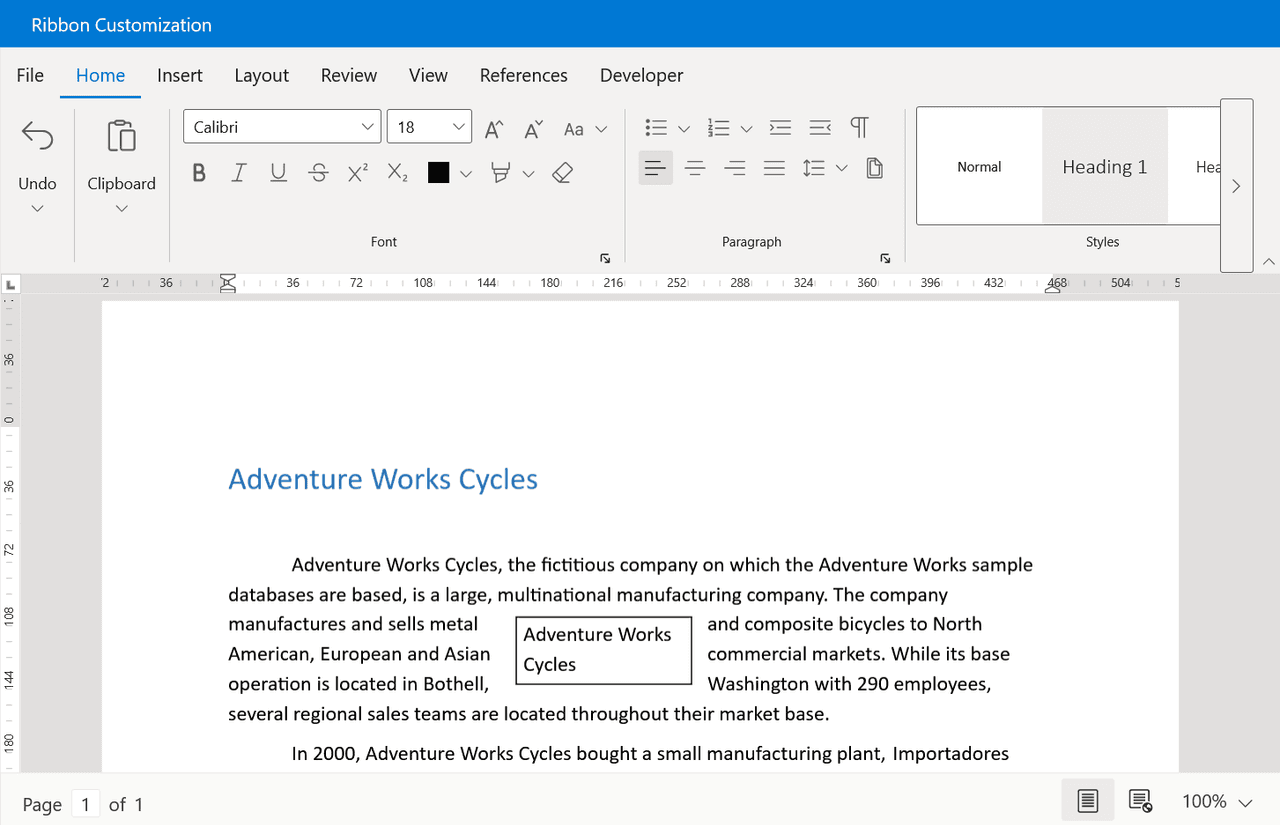Click the page icon beside line spacing

point(874,168)
